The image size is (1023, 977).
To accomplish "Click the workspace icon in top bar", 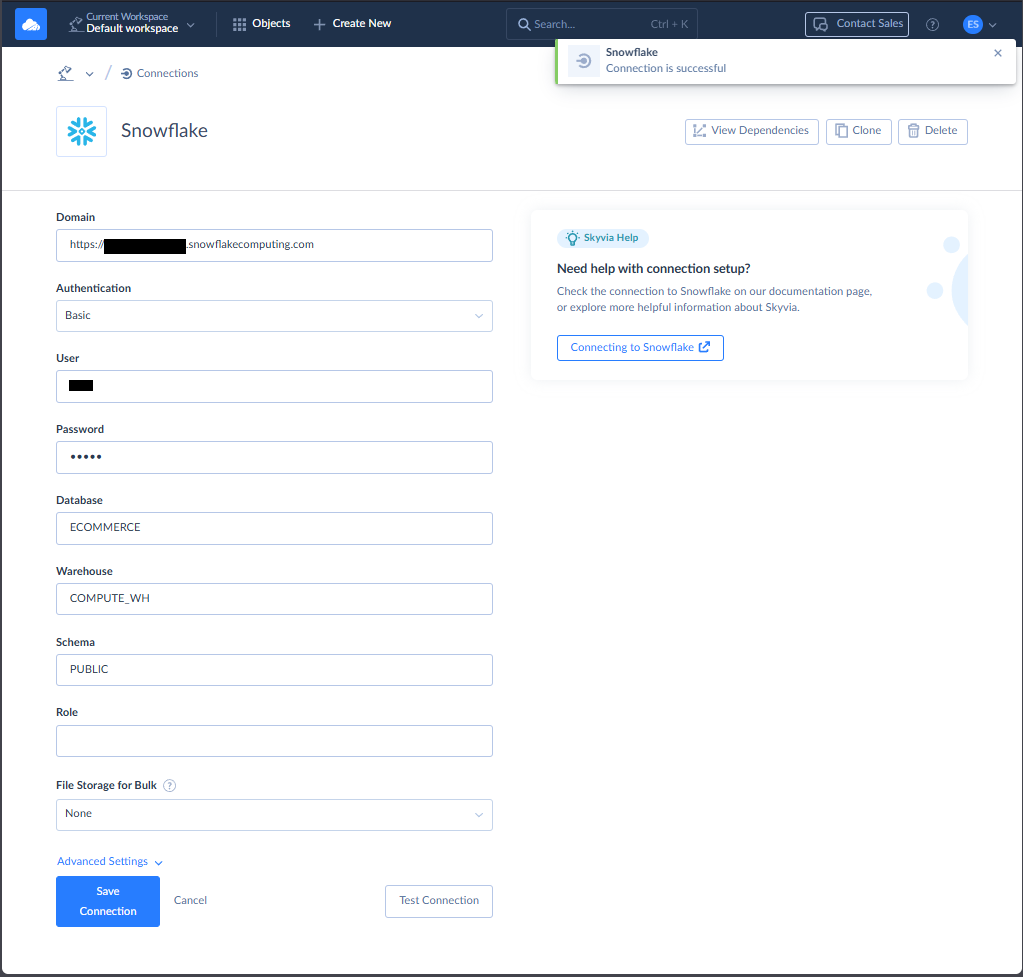I will click(76, 25).
